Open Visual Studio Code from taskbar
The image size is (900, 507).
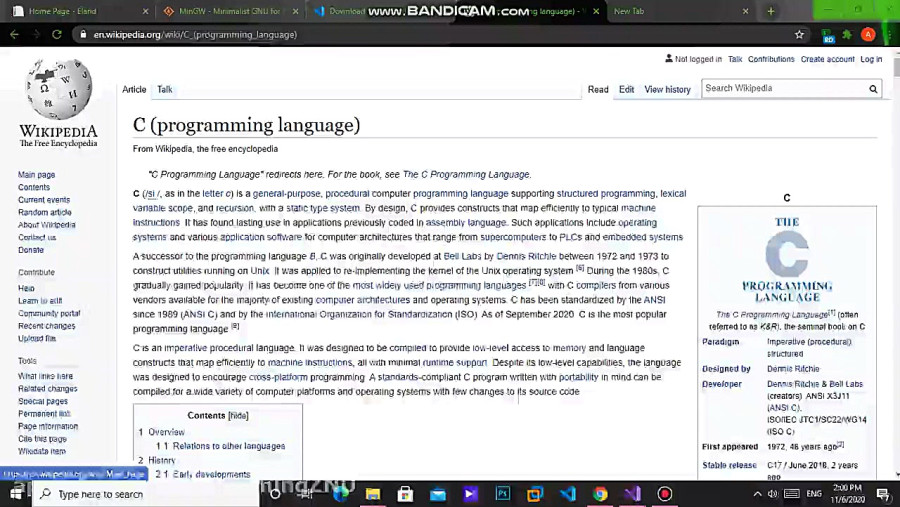pyautogui.click(x=568, y=494)
